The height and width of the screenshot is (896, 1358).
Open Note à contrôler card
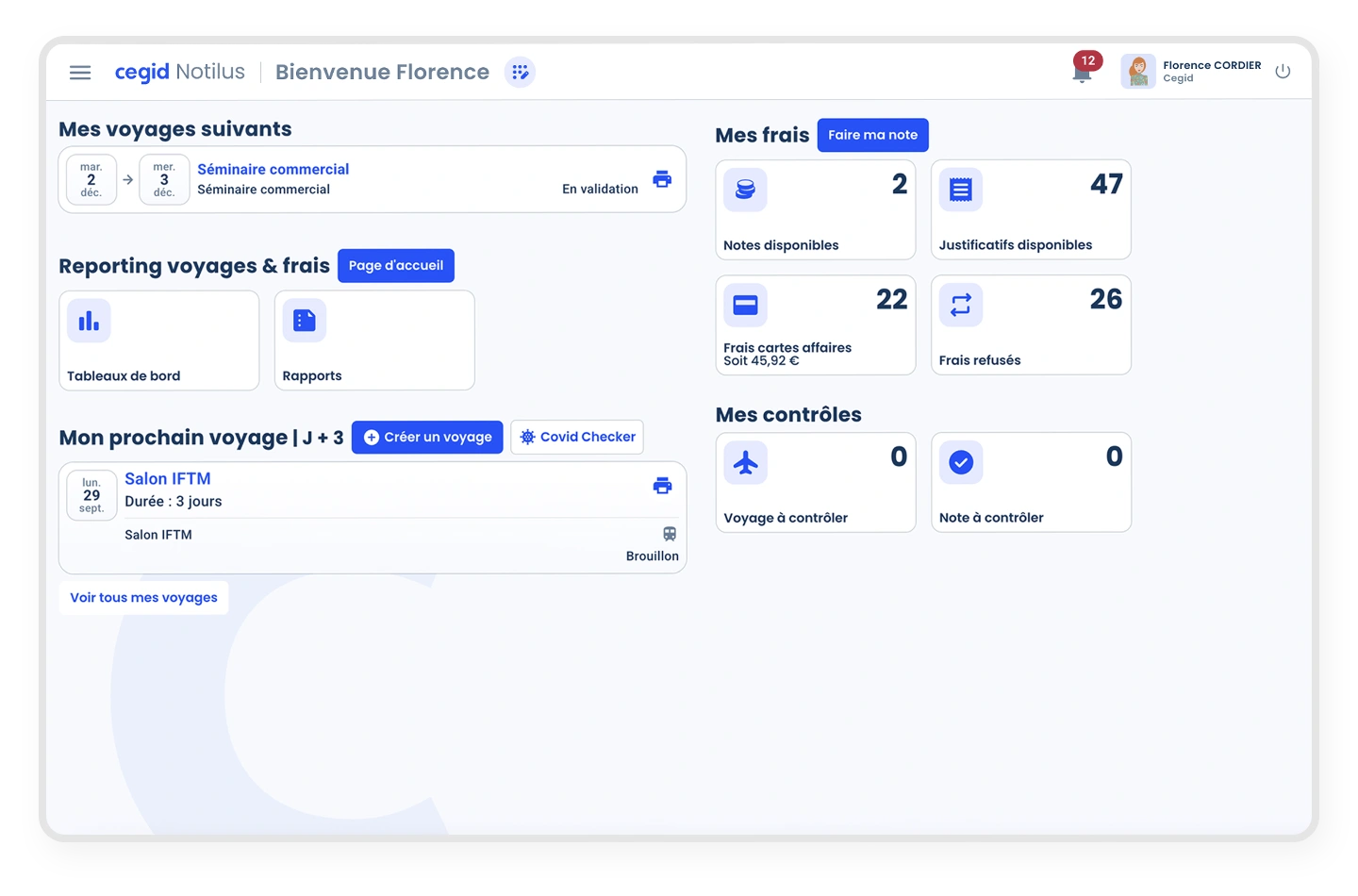coord(1030,482)
